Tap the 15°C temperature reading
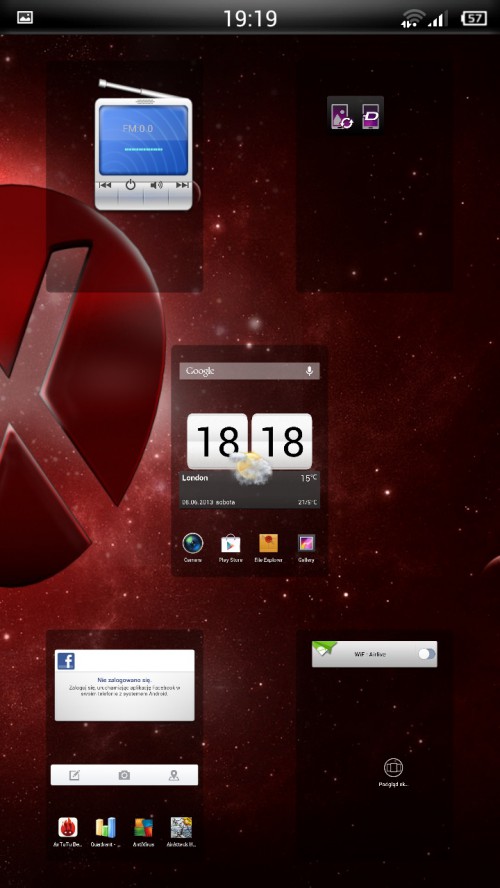500x888 pixels. (309, 478)
